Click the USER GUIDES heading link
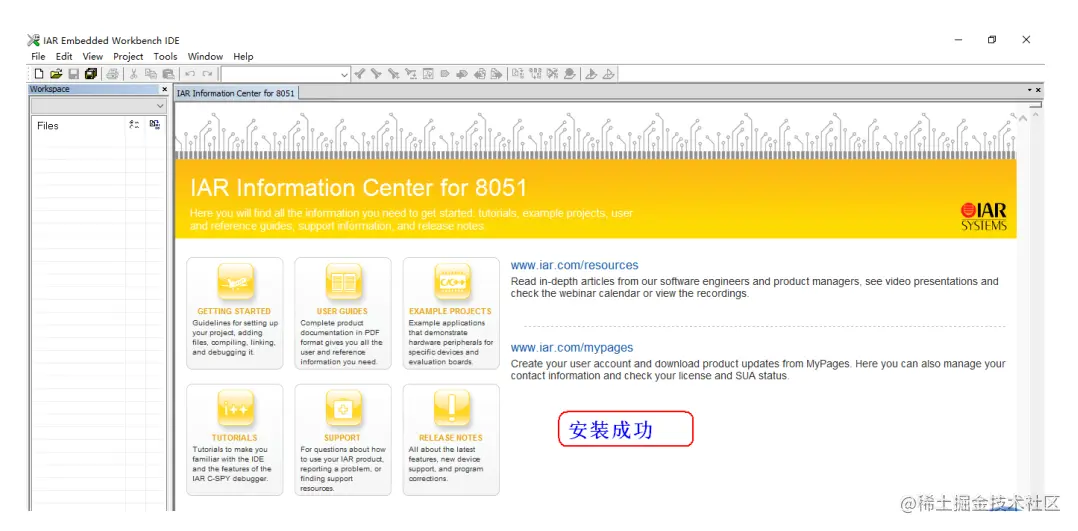The width and height of the screenshot is (1078, 531). (x=342, y=311)
